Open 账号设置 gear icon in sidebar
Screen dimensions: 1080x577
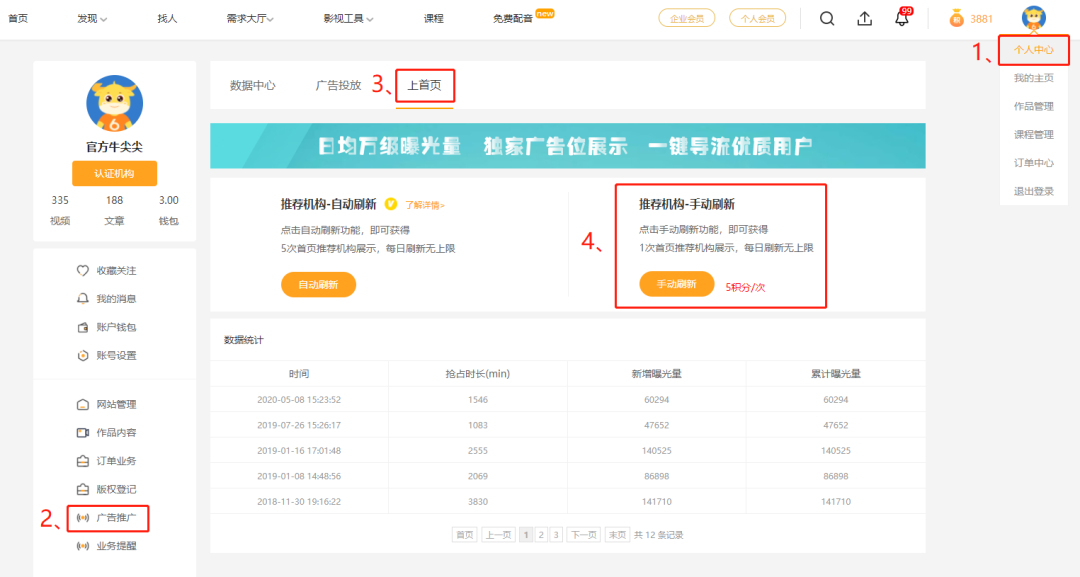pos(84,355)
